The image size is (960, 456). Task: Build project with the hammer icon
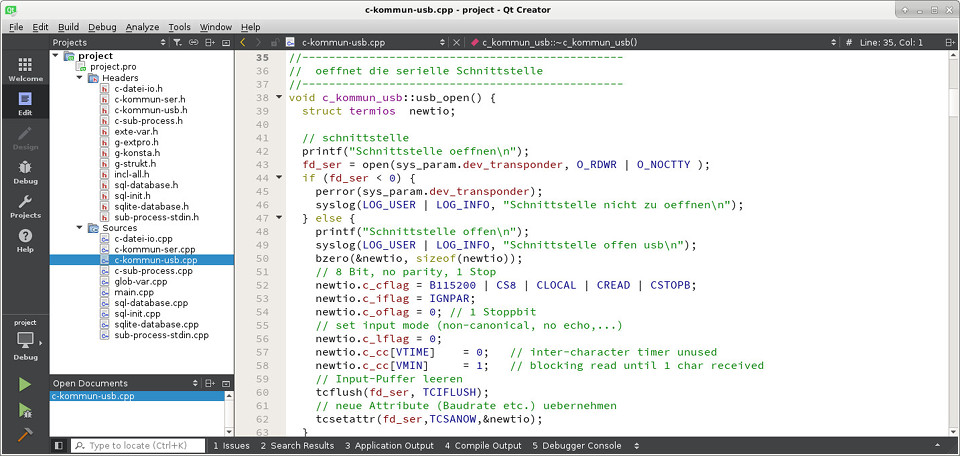pyautogui.click(x=25, y=435)
